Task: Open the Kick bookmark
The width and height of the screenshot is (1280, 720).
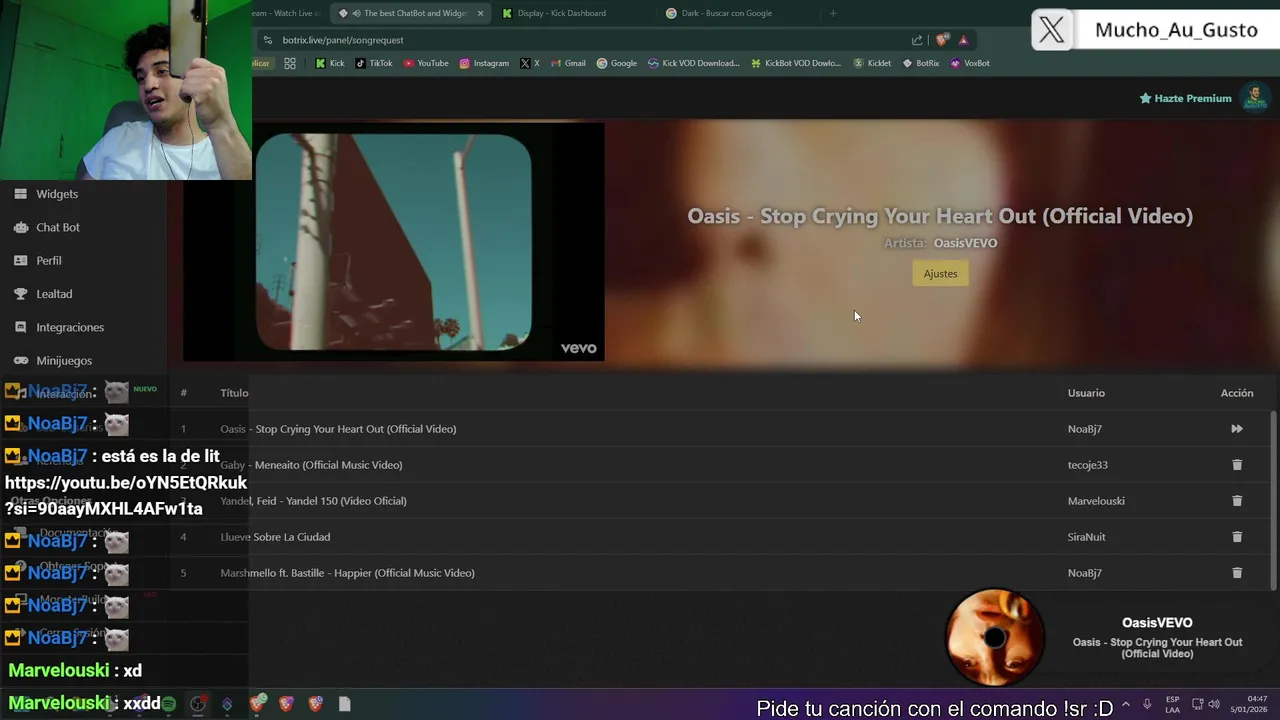Action: point(330,63)
